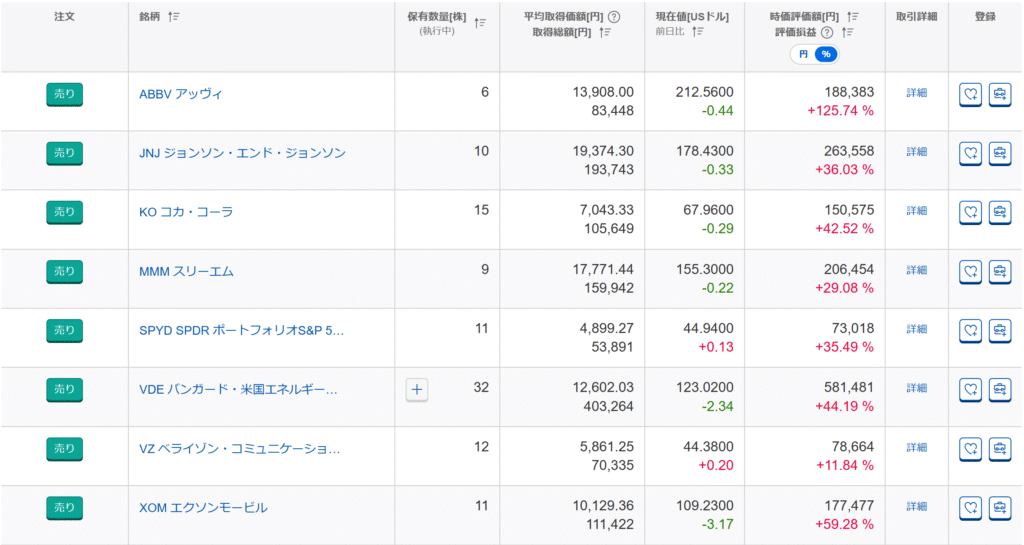Select MMM current price 155.3000
The height and width of the screenshot is (545, 1024).
click(x=705, y=270)
